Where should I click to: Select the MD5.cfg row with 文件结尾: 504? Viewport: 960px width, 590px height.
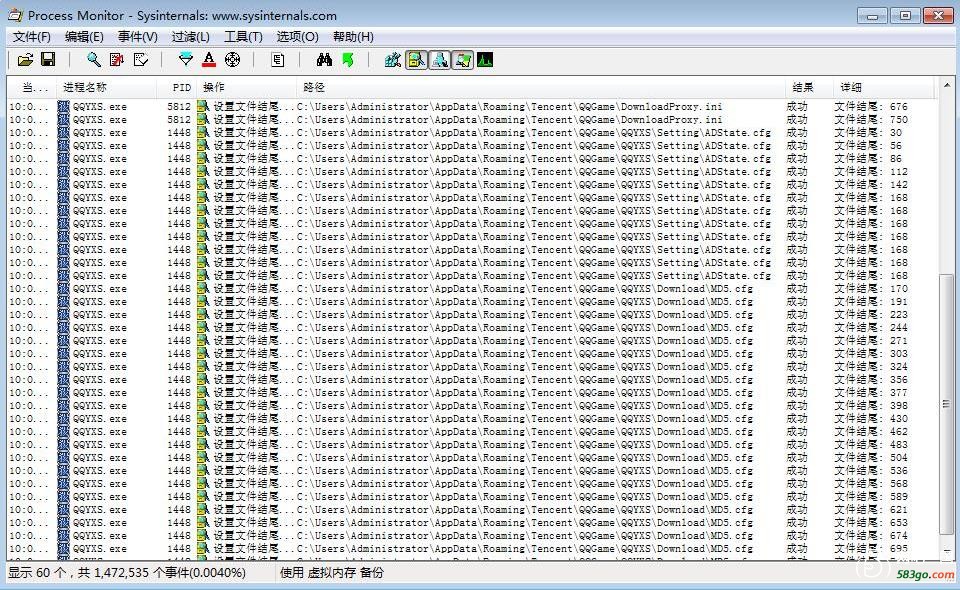pyautogui.click(x=471, y=458)
